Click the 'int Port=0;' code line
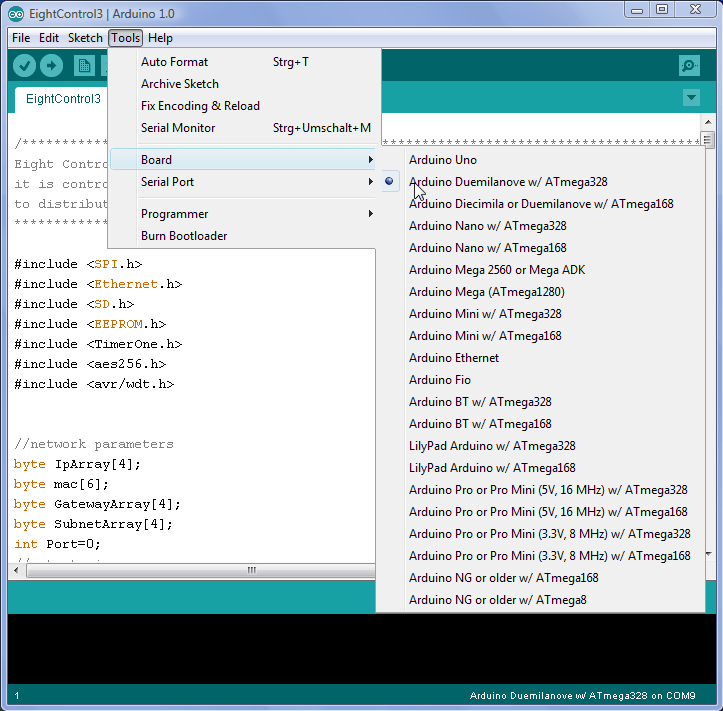 point(58,544)
